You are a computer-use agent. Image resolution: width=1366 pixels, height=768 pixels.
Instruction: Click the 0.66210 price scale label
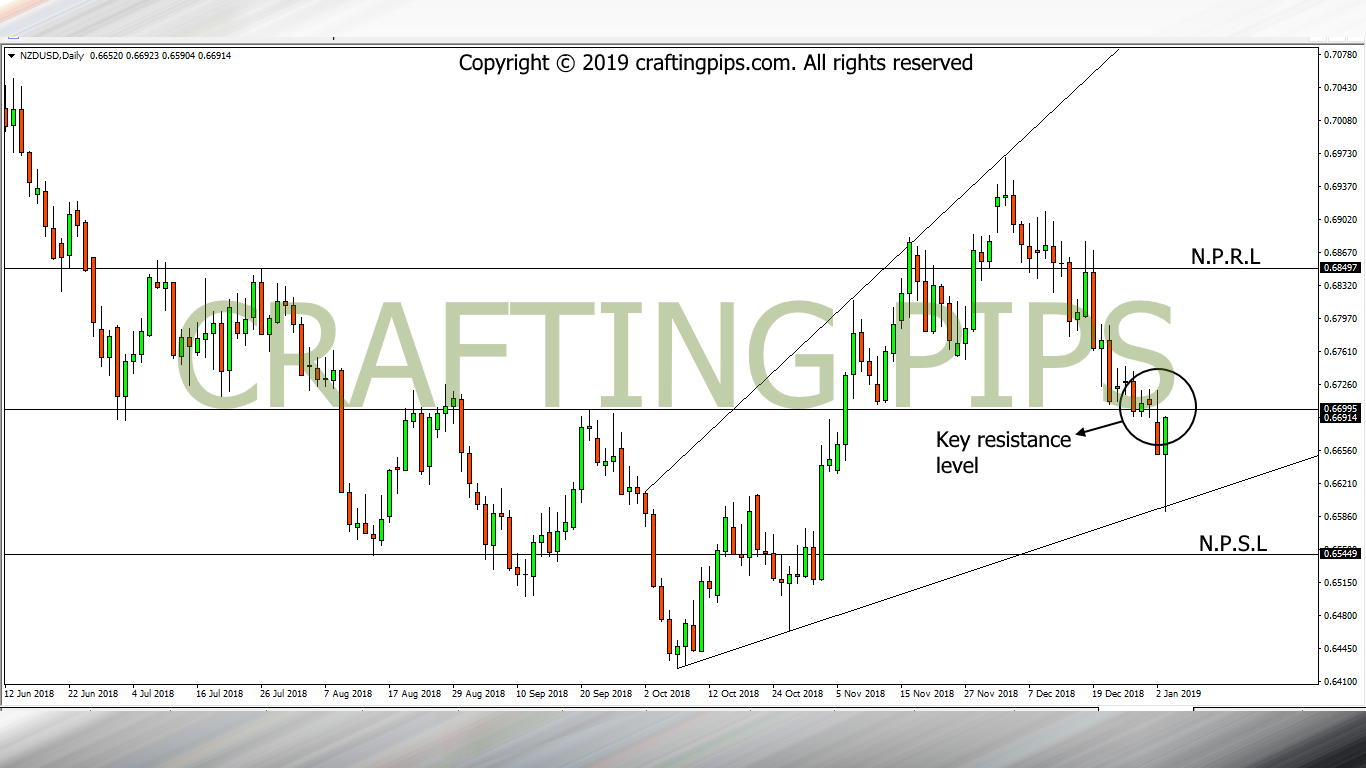point(1339,483)
